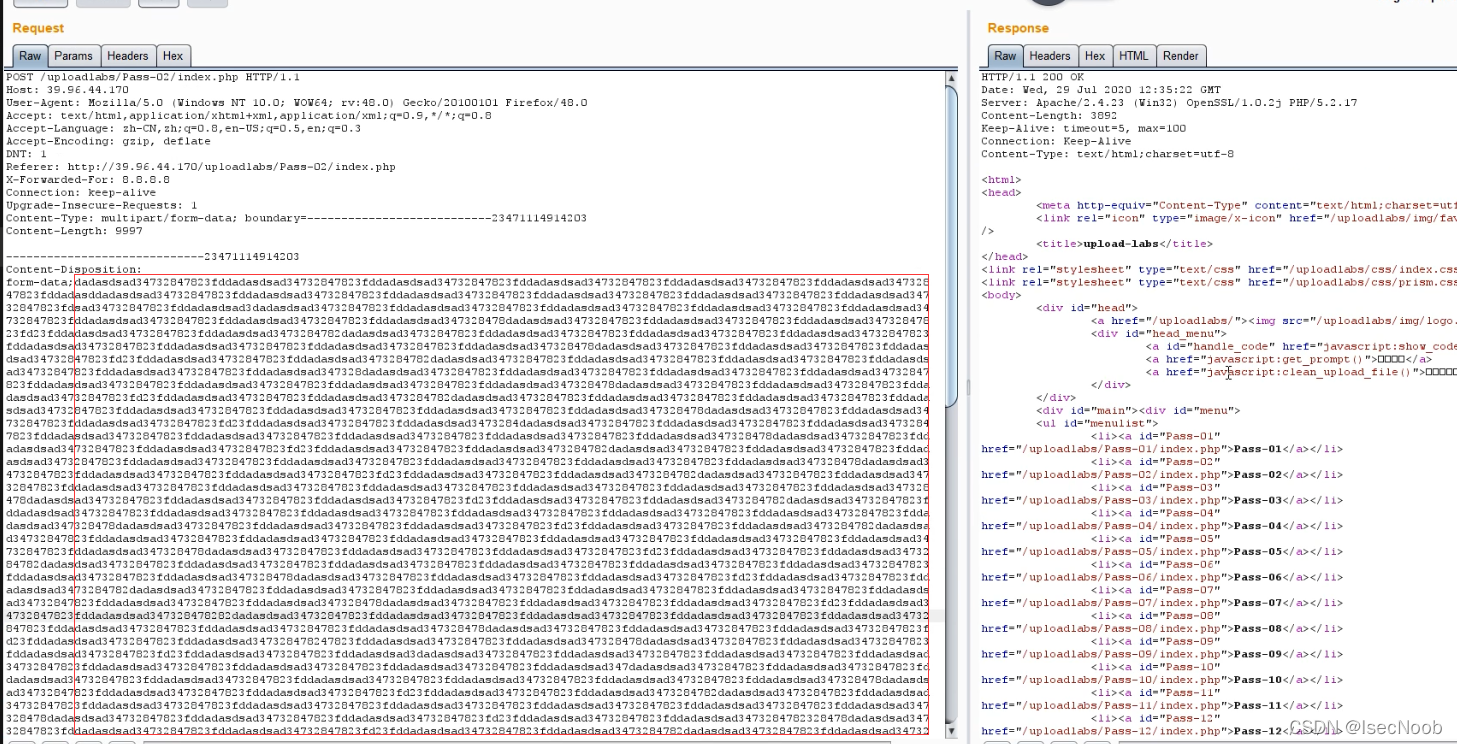
Task: Click the Response heading label
Action: [1018, 28]
